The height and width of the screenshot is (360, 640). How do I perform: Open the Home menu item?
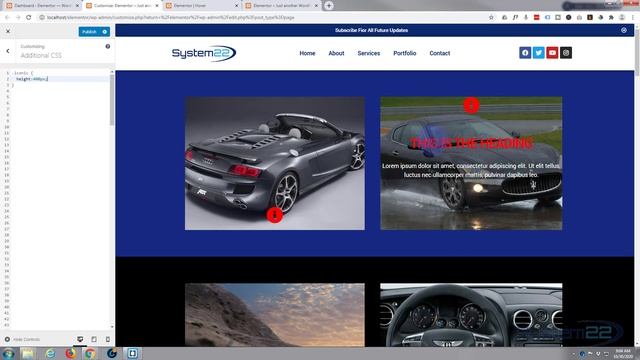point(307,53)
